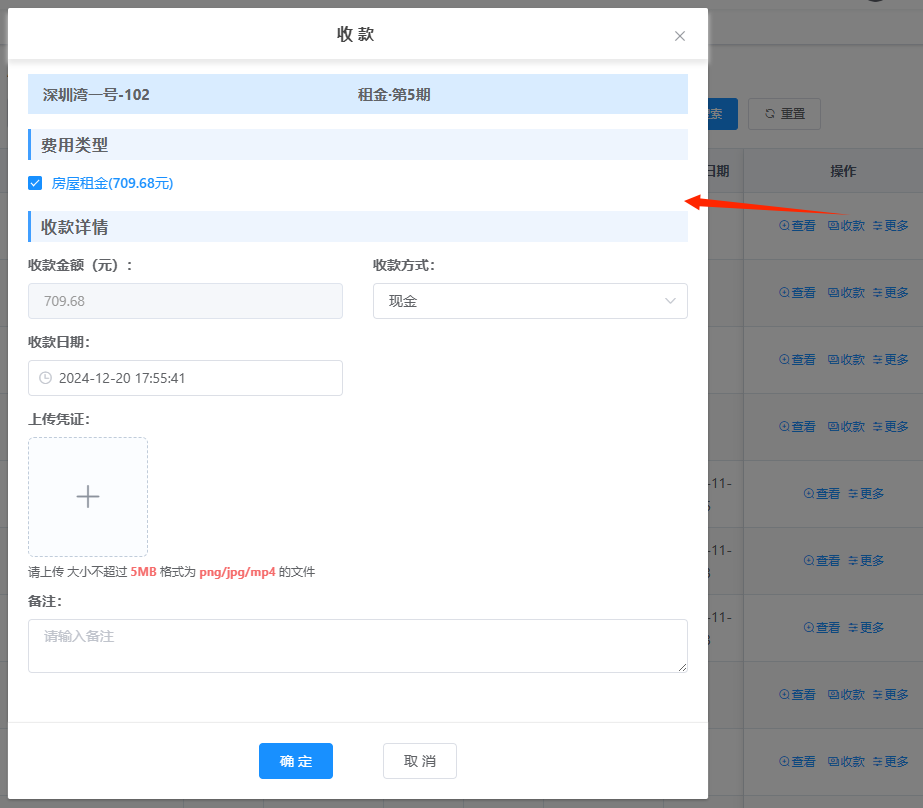923x808 pixels.
Task: Open 更多 menu in the first row
Action: 891,226
